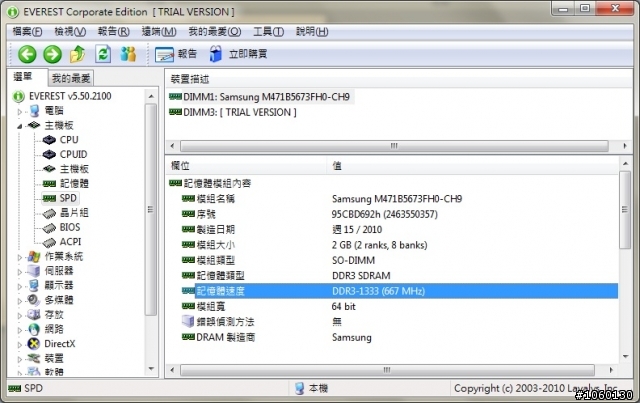Select the 主機板 child tree item

(74, 169)
